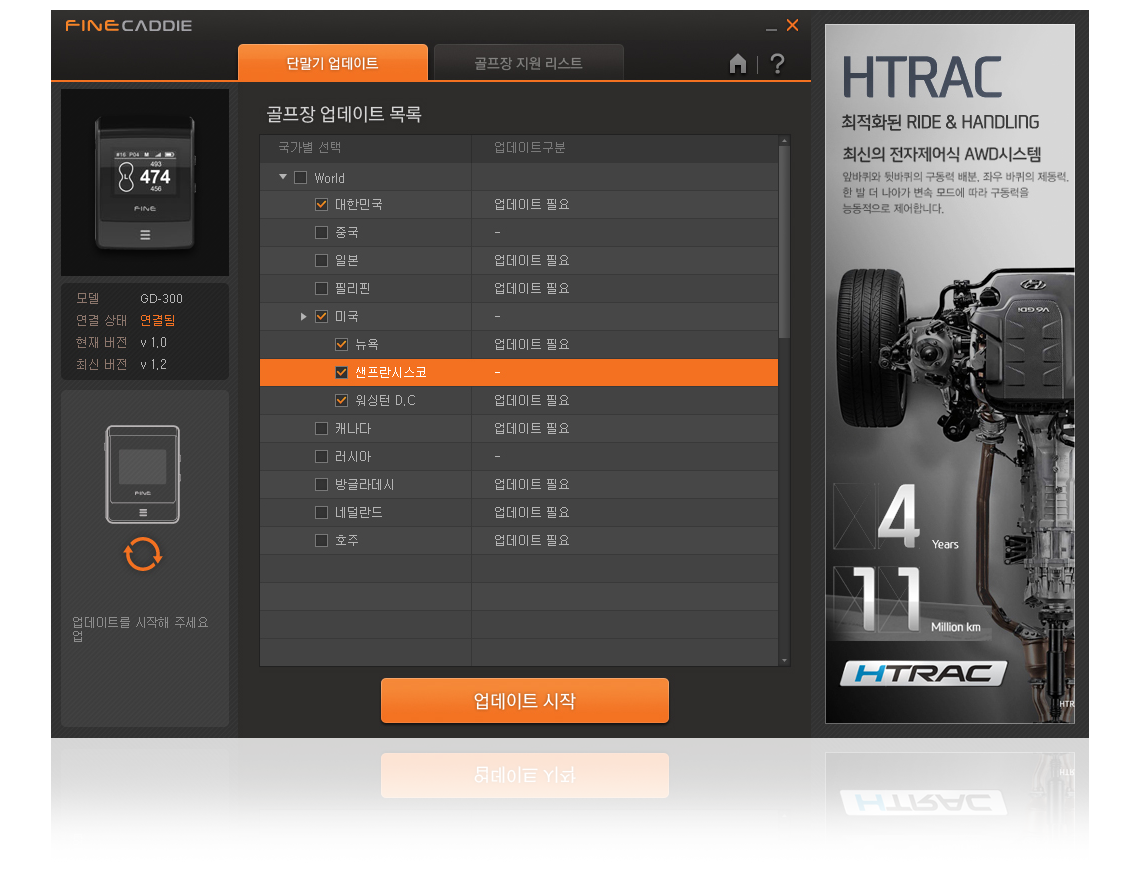The height and width of the screenshot is (888, 1140).
Task: Click the list scrollbar down arrow
Action: tap(784, 660)
